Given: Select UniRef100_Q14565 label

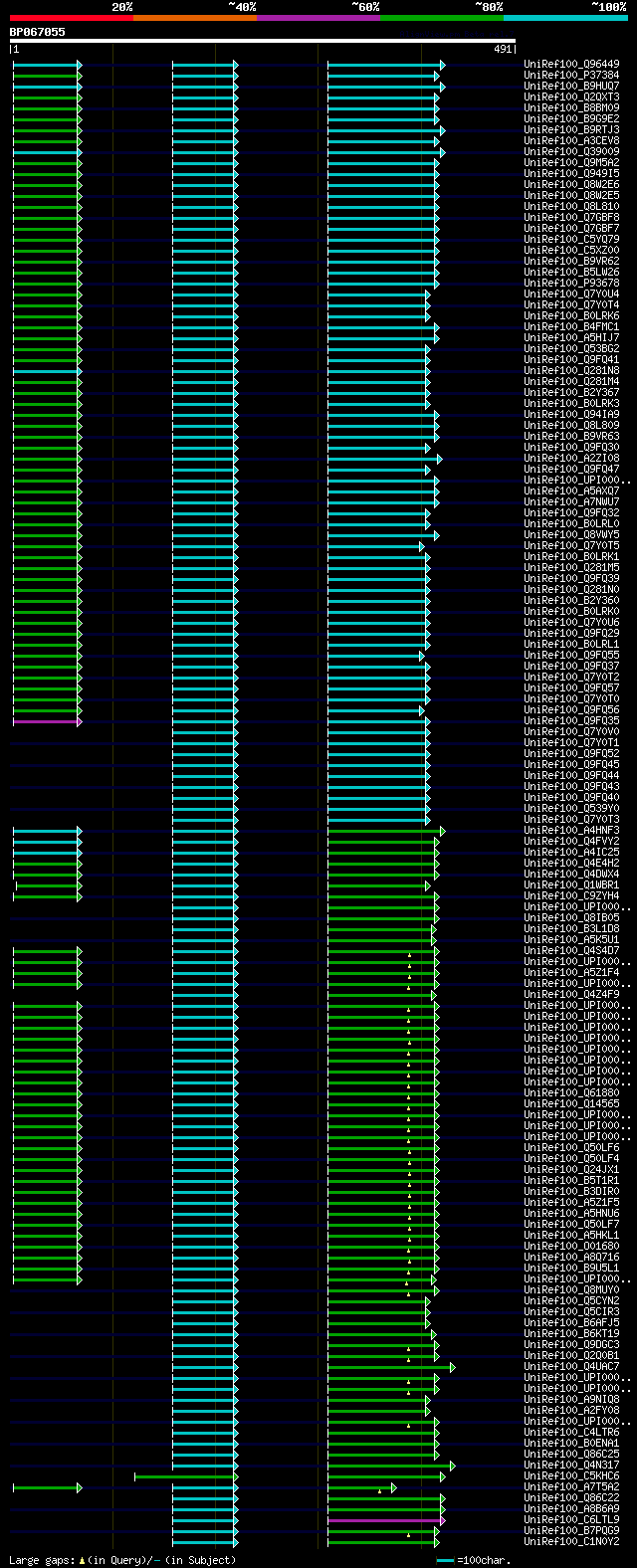Looking at the screenshot, I should [x=571, y=1103].
